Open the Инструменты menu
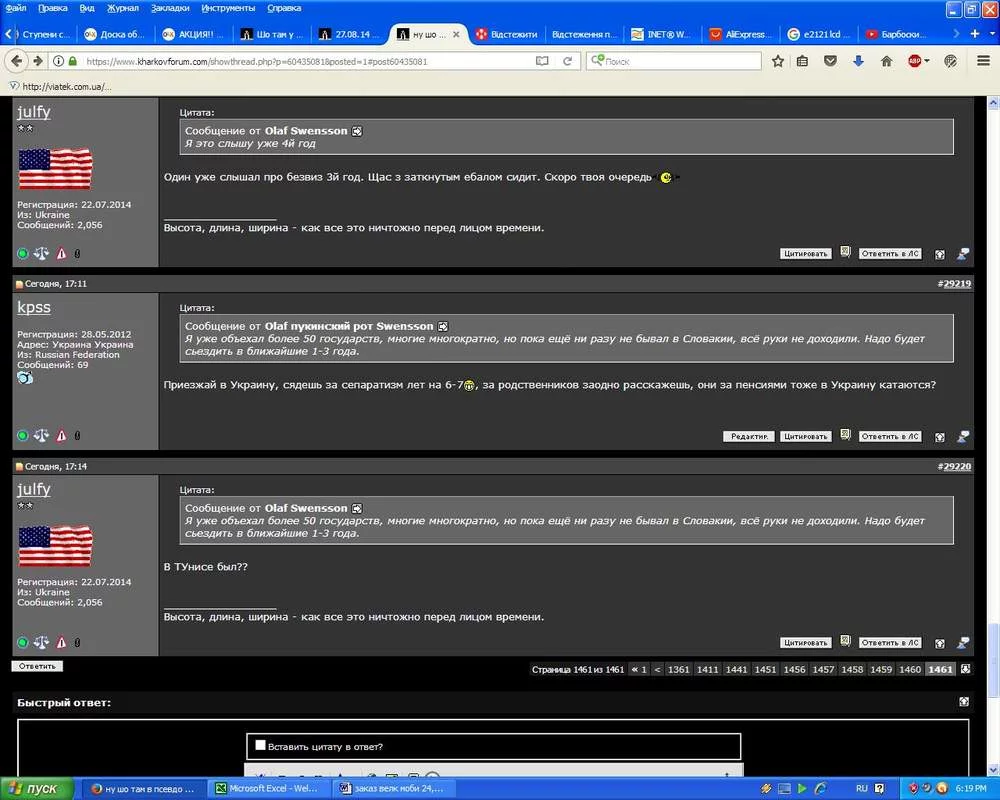 click(x=228, y=8)
